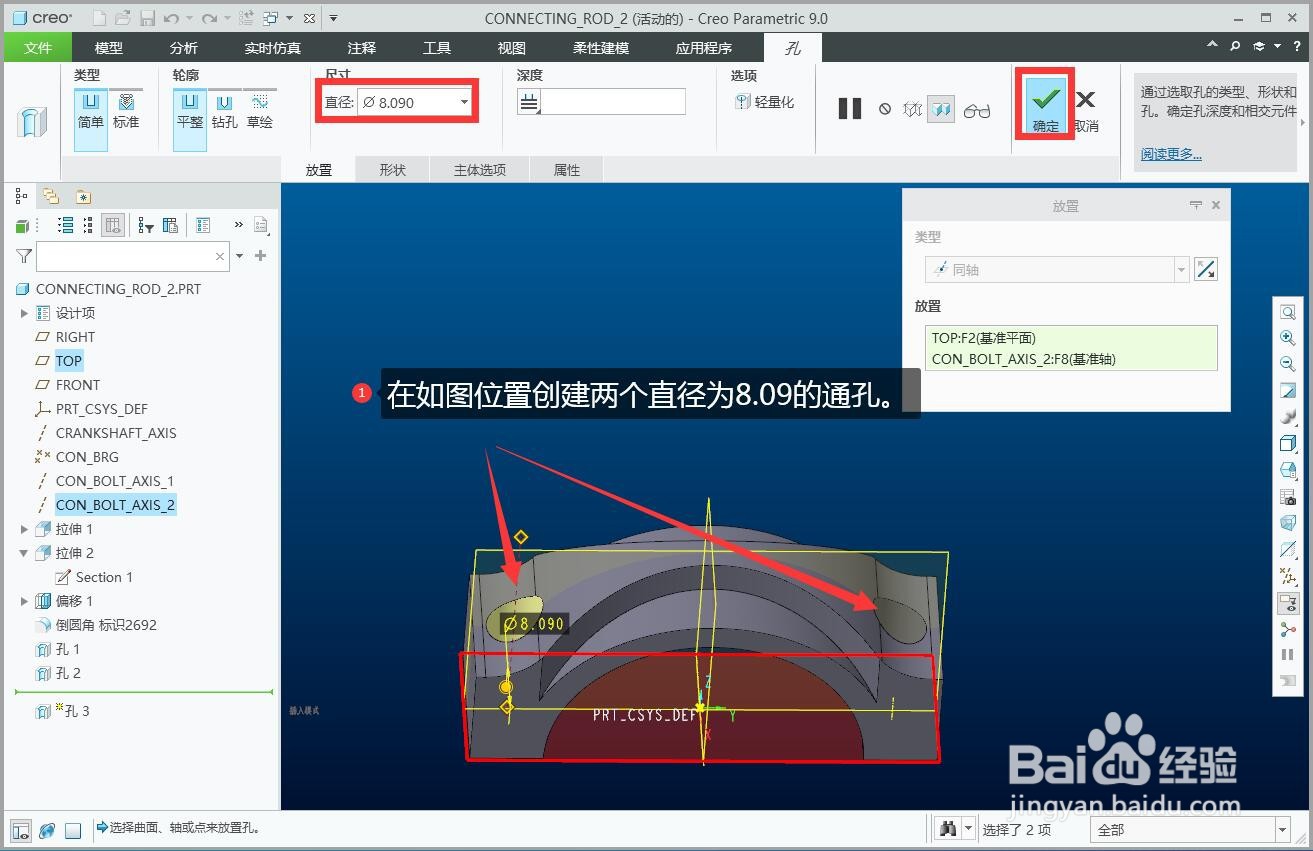Click the verify glasses icon

tap(977, 110)
